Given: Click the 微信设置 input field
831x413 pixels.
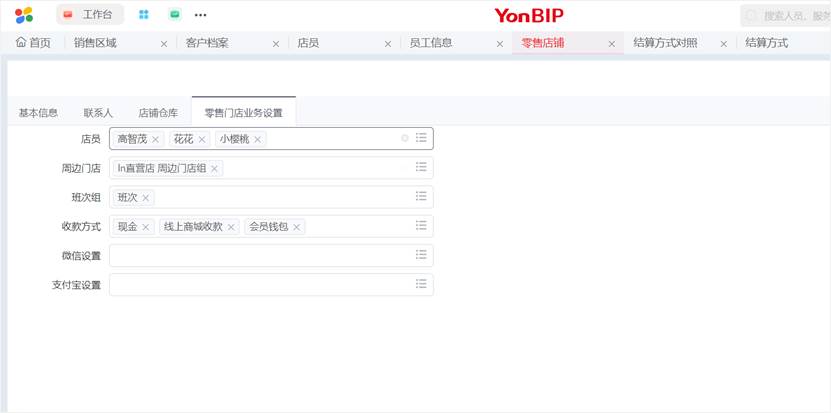Looking at the screenshot, I should 260,255.
